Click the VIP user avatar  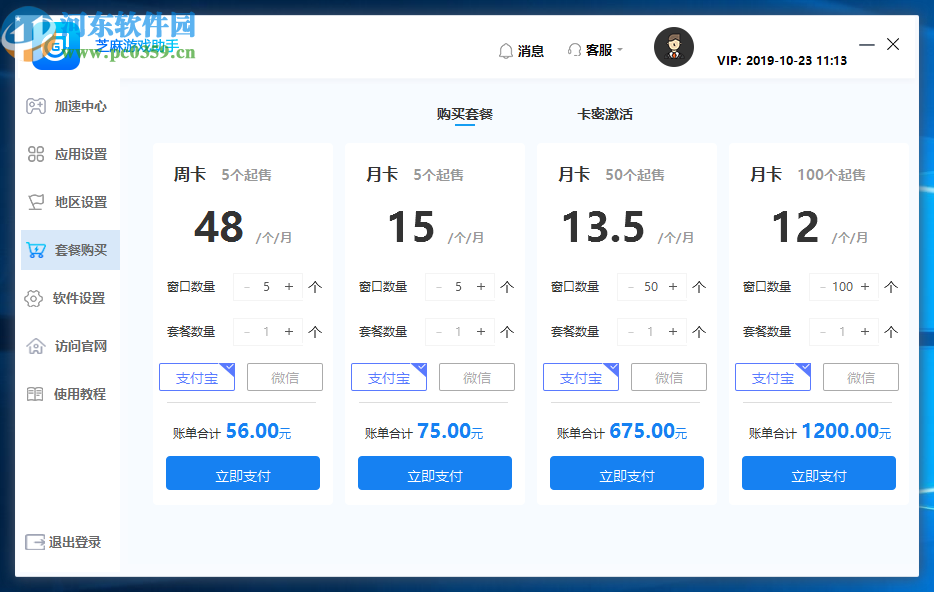click(x=673, y=47)
